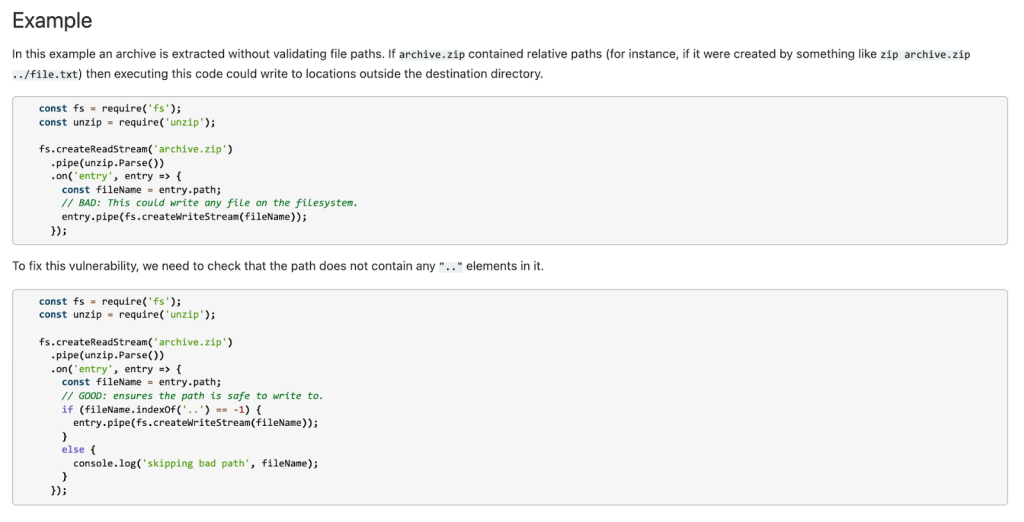
Task: Click the "if (fileName.indexOf('..') == -1)" line
Action: tap(161, 409)
